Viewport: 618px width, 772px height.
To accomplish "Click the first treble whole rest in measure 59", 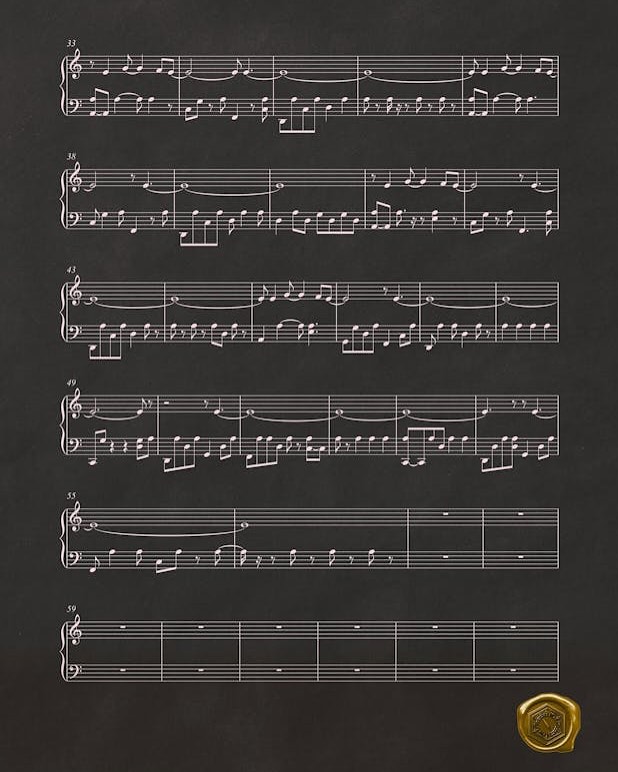I will point(123,627).
